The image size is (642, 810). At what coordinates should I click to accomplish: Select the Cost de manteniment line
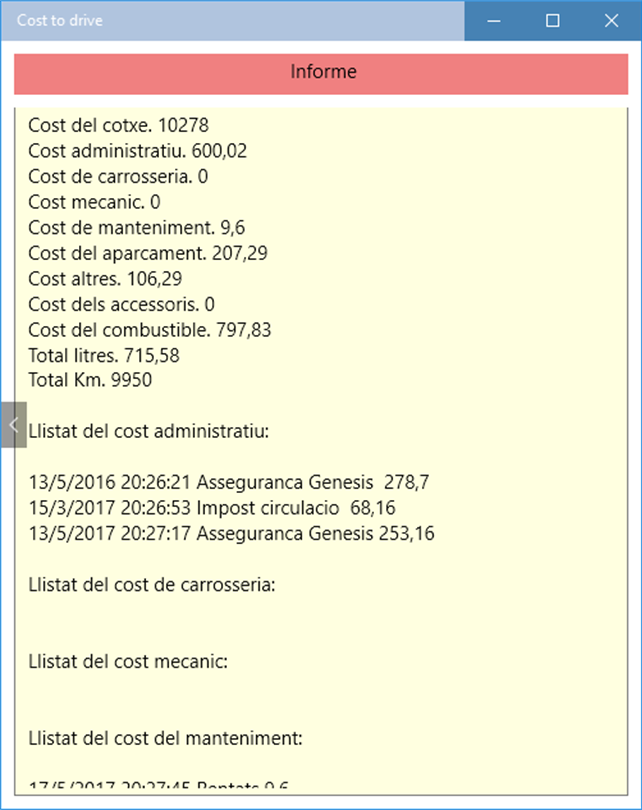click(x=136, y=228)
